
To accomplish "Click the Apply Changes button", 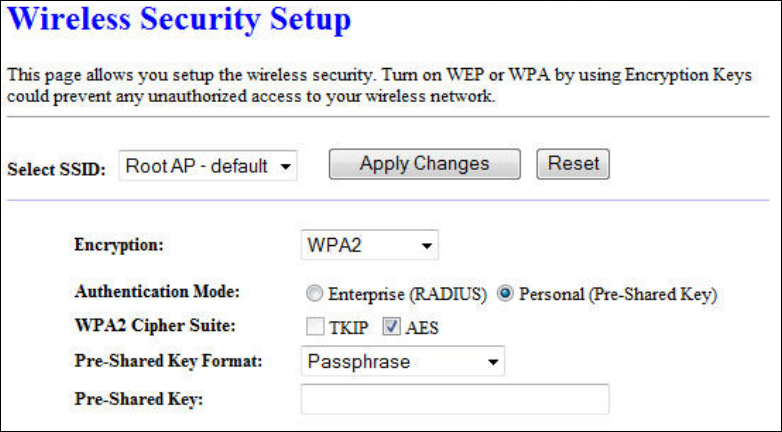I will (x=424, y=164).
